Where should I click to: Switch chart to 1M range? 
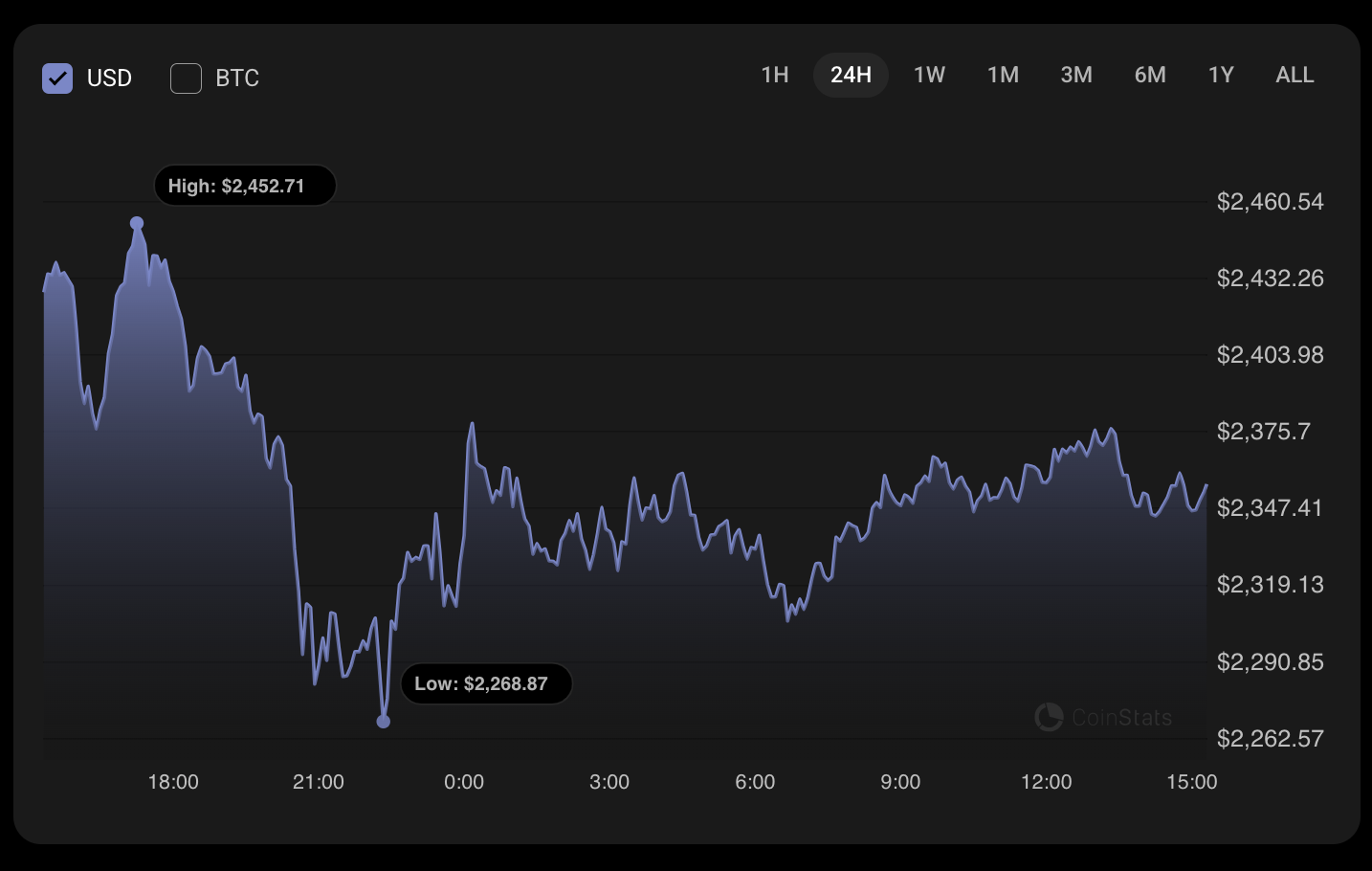1003,75
